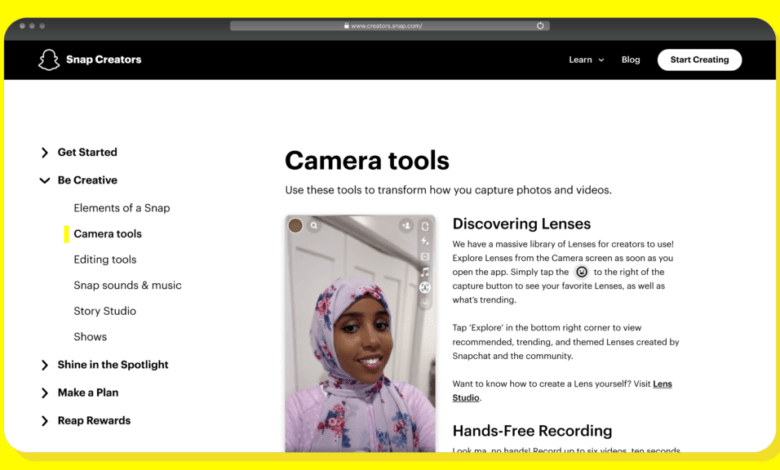Follow the Lens Studio link
Image resolution: width=780 pixels, height=470 pixels.
tap(466, 397)
